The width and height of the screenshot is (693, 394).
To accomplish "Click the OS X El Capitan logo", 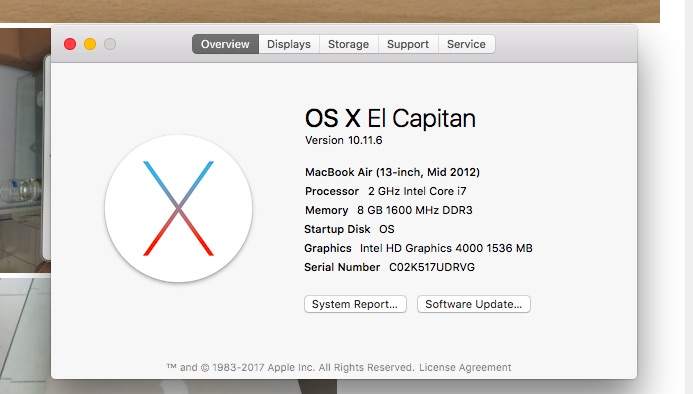I will pos(179,209).
